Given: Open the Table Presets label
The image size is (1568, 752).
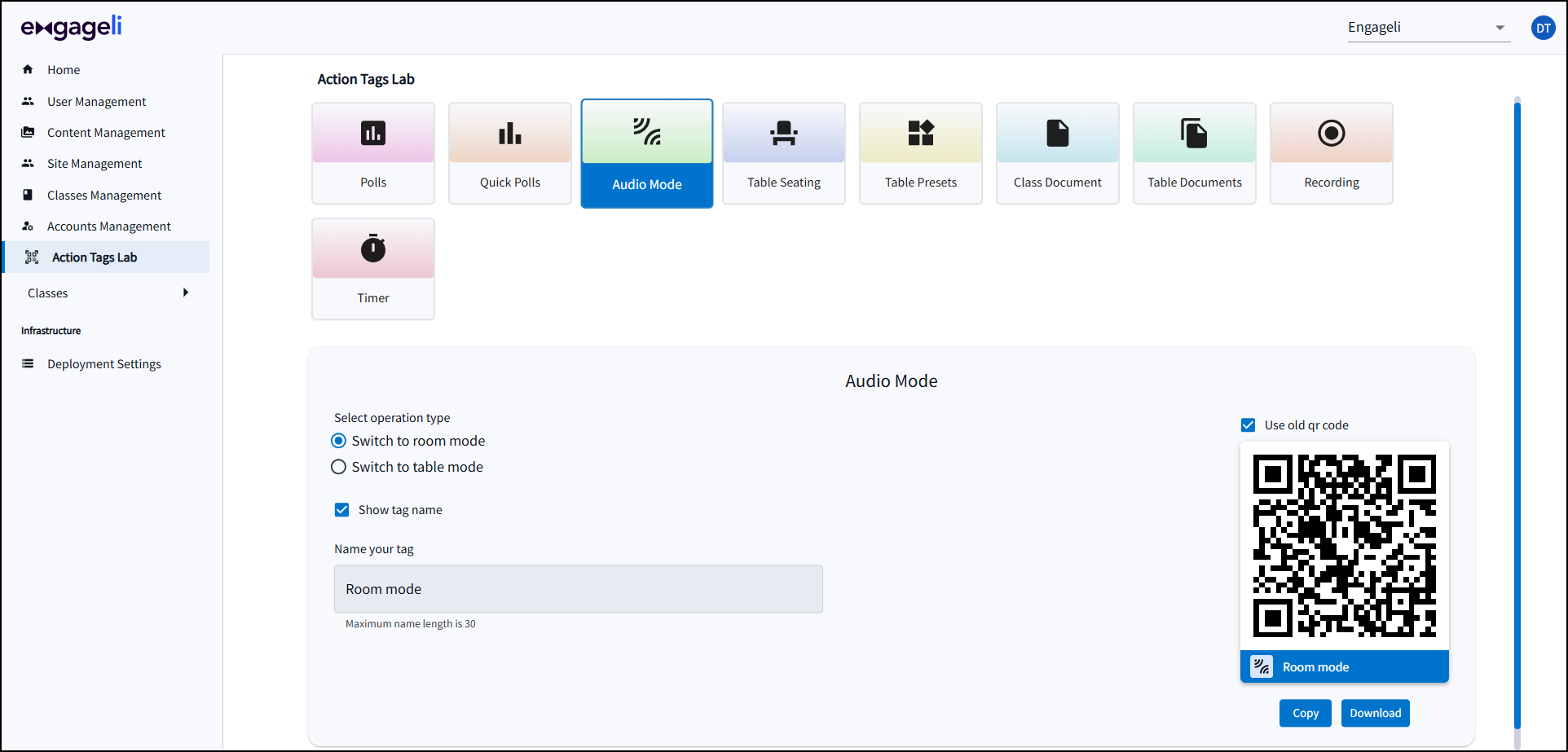Looking at the screenshot, I should pos(921,183).
